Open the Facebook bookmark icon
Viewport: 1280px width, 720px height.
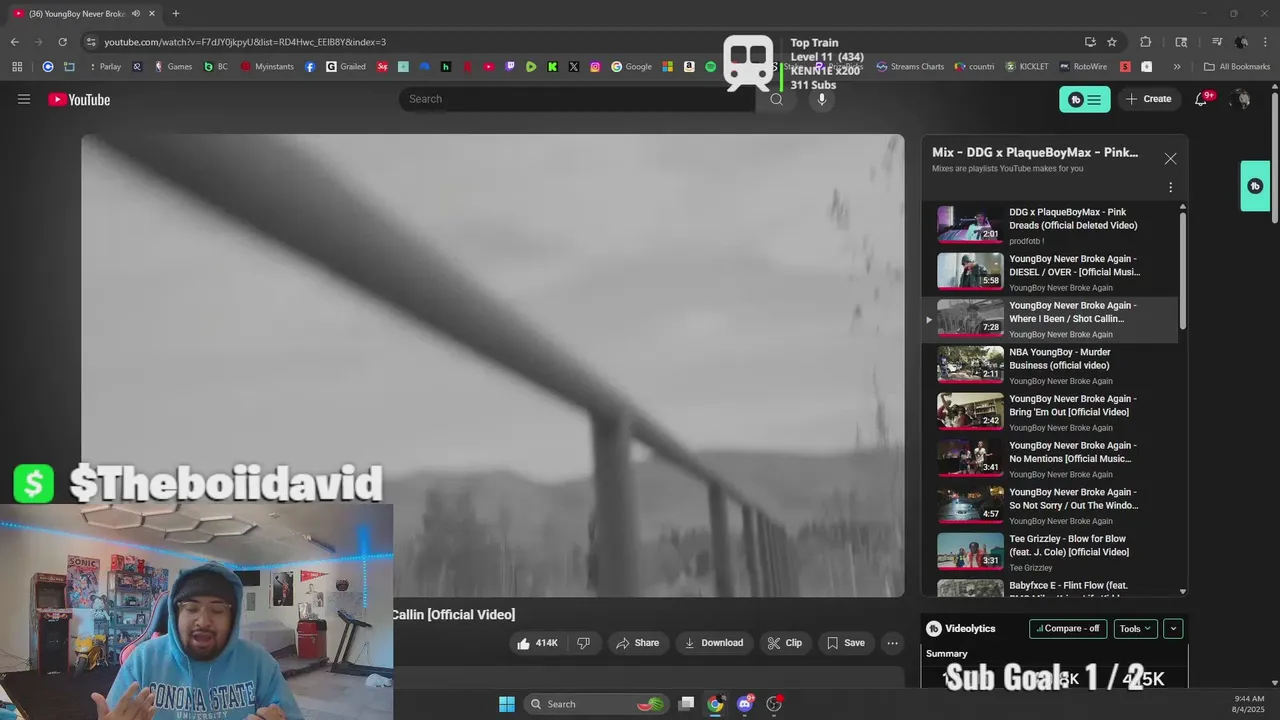(310, 67)
